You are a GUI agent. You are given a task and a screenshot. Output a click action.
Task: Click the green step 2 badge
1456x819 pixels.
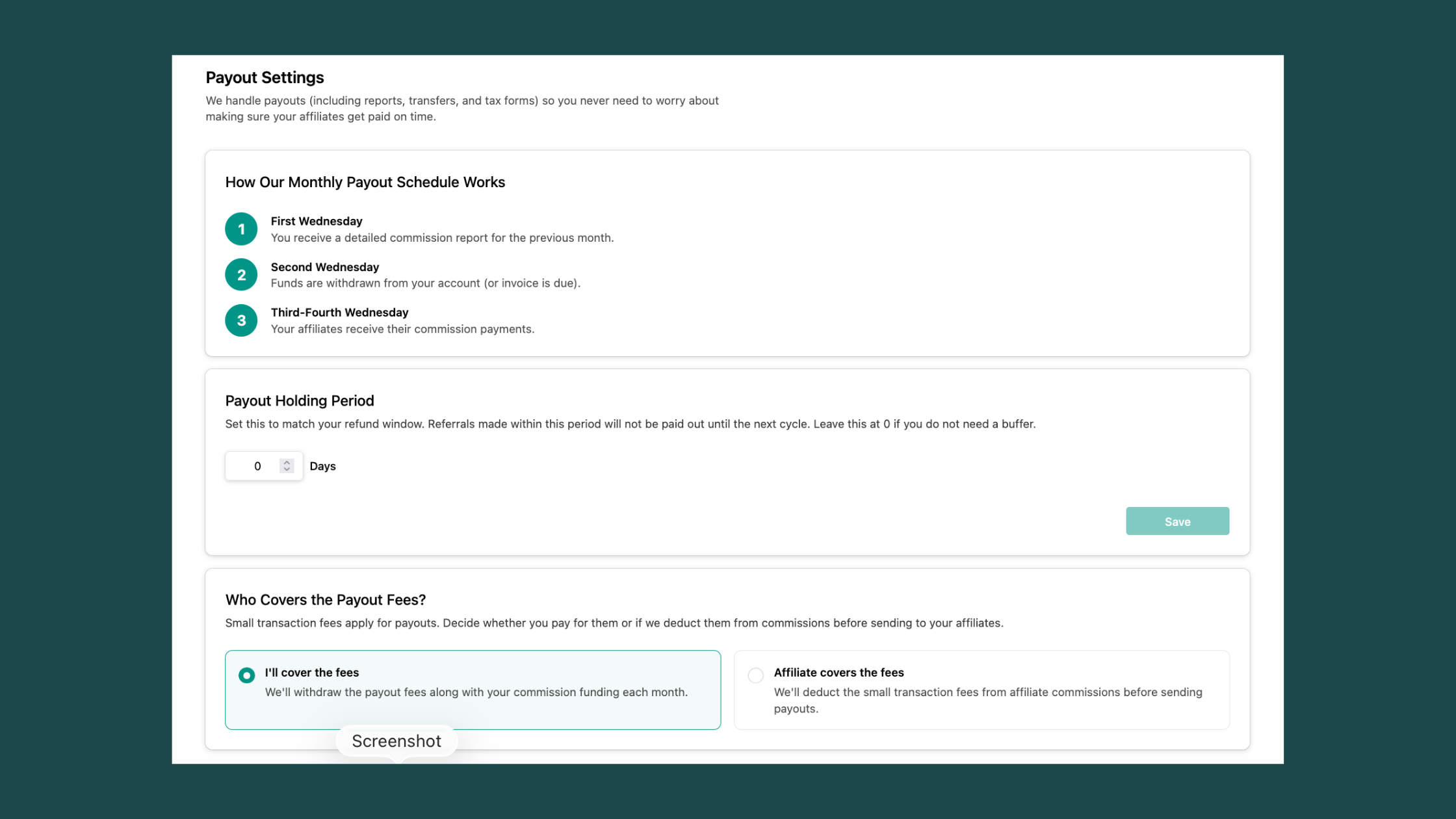[241, 274]
